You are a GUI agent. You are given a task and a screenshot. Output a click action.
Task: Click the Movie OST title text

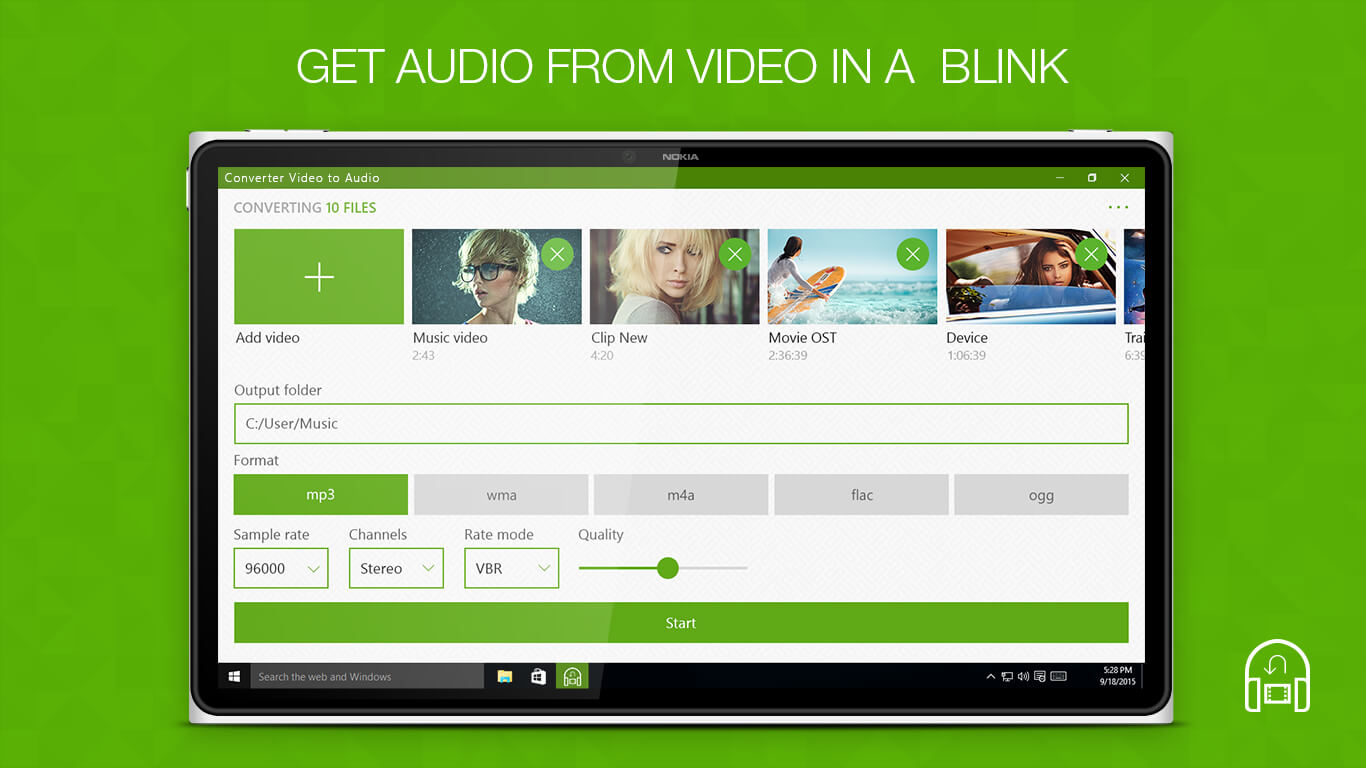803,338
